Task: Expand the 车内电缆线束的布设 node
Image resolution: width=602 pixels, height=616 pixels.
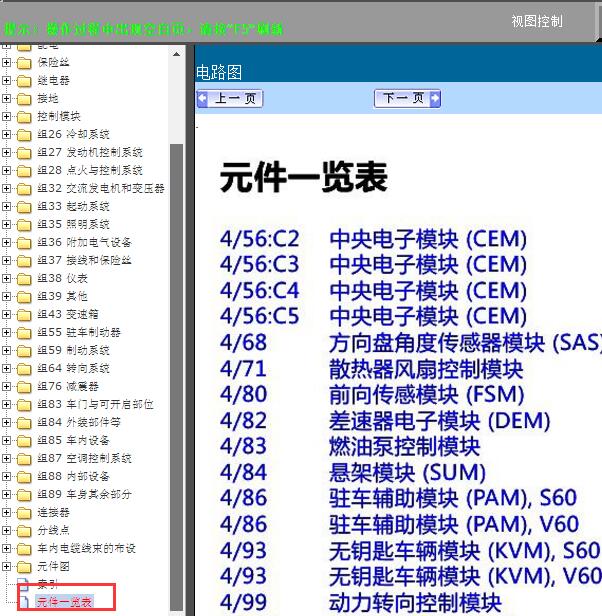Action: point(6,548)
